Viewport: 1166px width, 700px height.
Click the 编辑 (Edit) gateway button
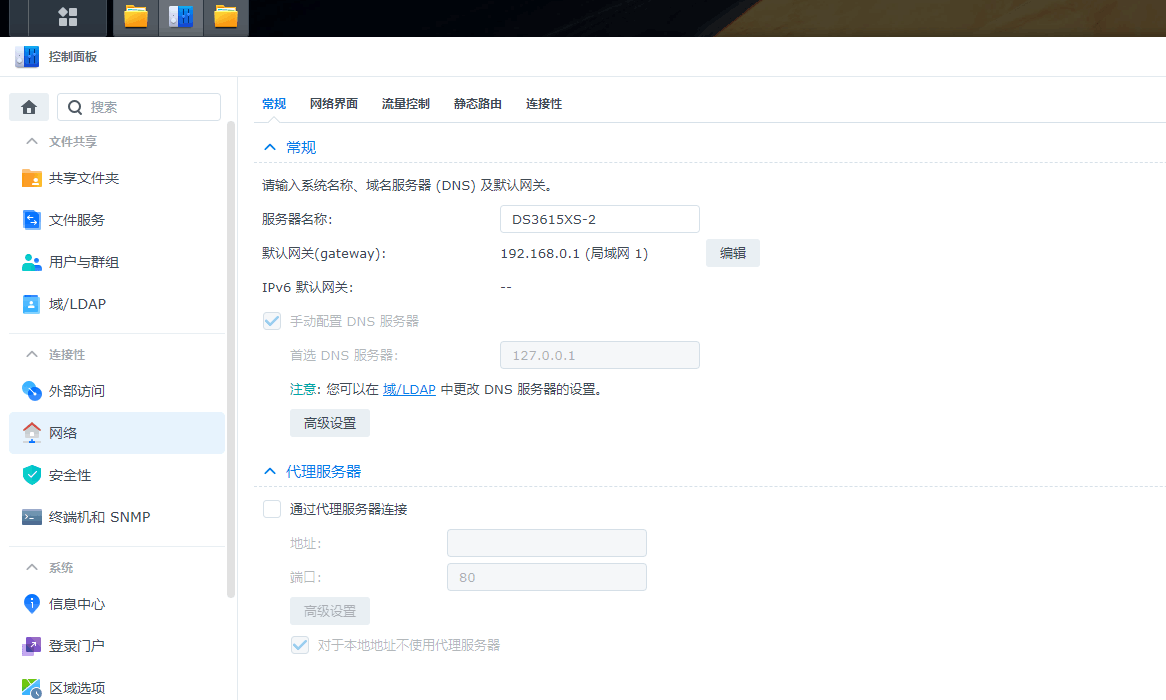(732, 253)
